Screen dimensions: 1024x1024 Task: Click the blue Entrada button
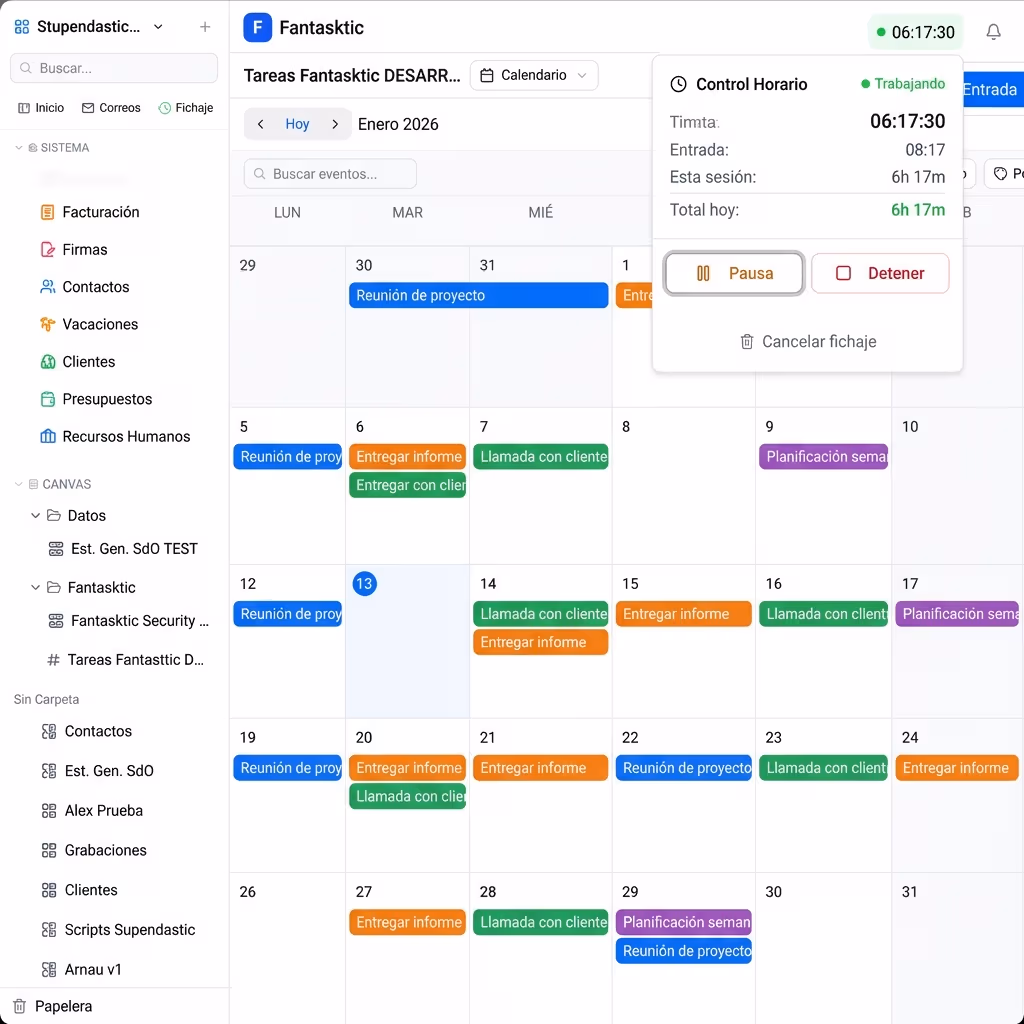pyautogui.click(x=993, y=89)
